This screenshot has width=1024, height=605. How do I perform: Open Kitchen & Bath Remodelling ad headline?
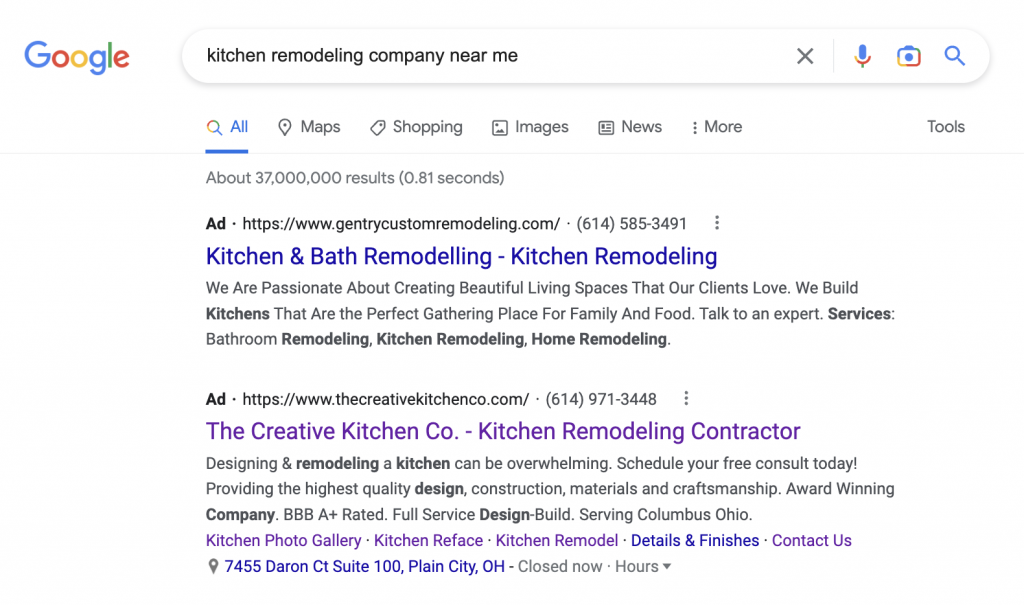[x=461, y=256]
